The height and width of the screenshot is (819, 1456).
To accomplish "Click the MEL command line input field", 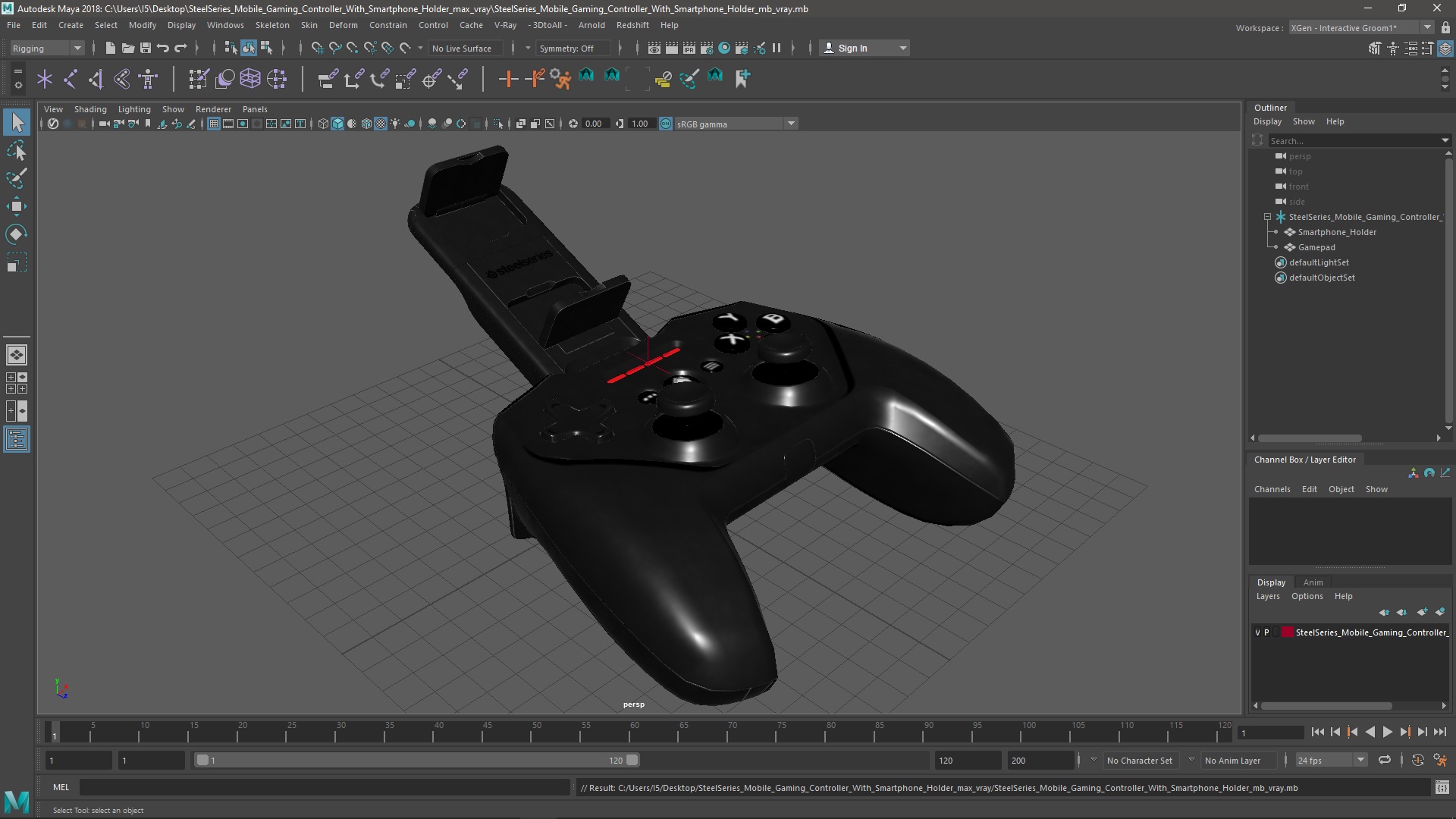I will click(x=325, y=788).
